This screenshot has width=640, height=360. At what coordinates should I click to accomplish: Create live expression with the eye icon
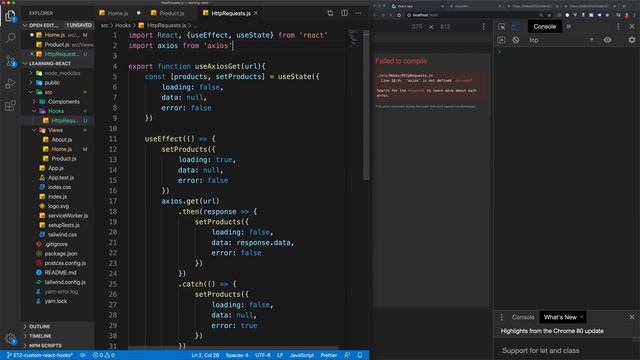click(607, 40)
